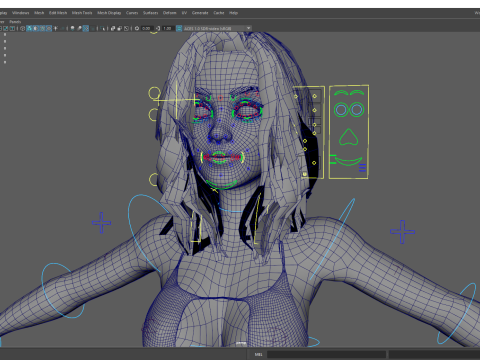Select top-right diamond slider handle in slider board
The image size is (480, 360).
tap(315, 96)
